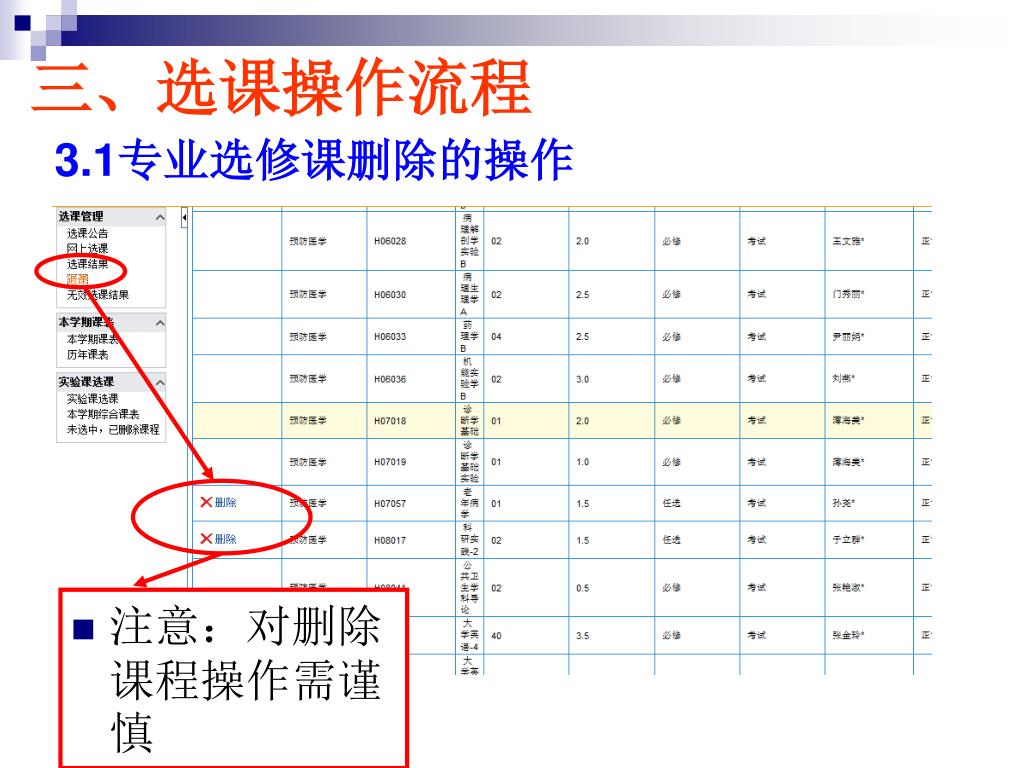Click the 必修 cell in row H06030
Viewport: 1024px width, 768px height.
(671, 295)
